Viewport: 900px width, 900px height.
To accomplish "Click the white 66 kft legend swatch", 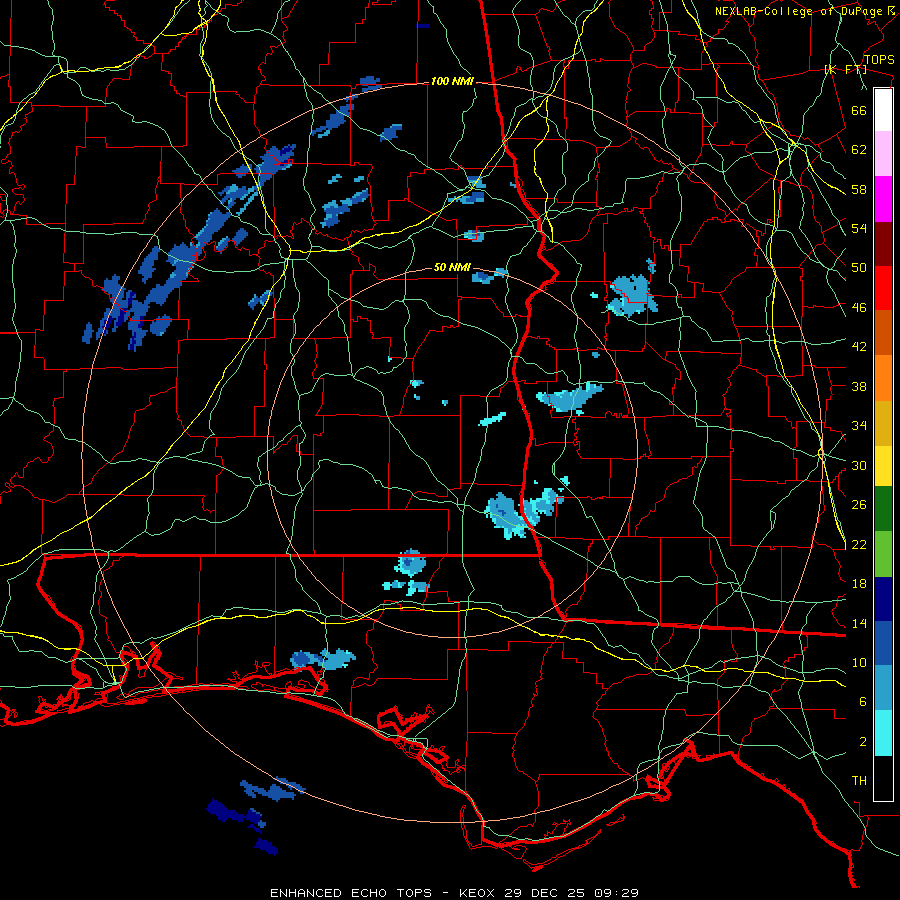I will pos(883,110).
